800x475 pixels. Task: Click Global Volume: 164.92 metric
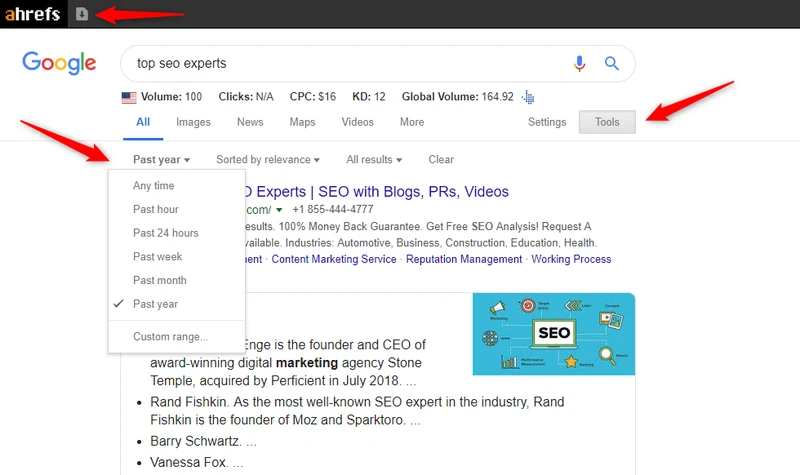pos(458,97)
